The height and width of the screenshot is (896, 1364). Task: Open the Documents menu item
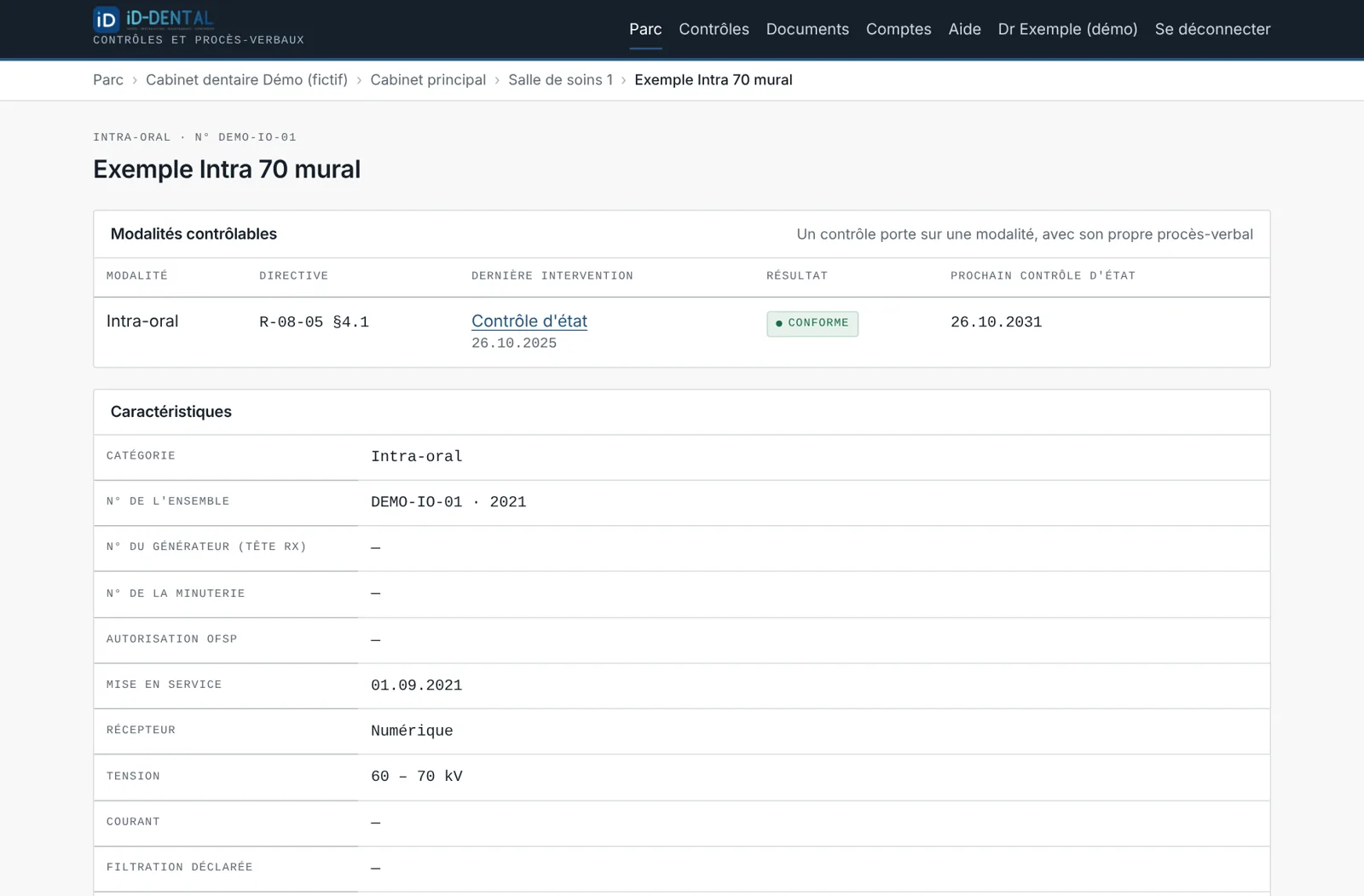(x=807, y=29)
